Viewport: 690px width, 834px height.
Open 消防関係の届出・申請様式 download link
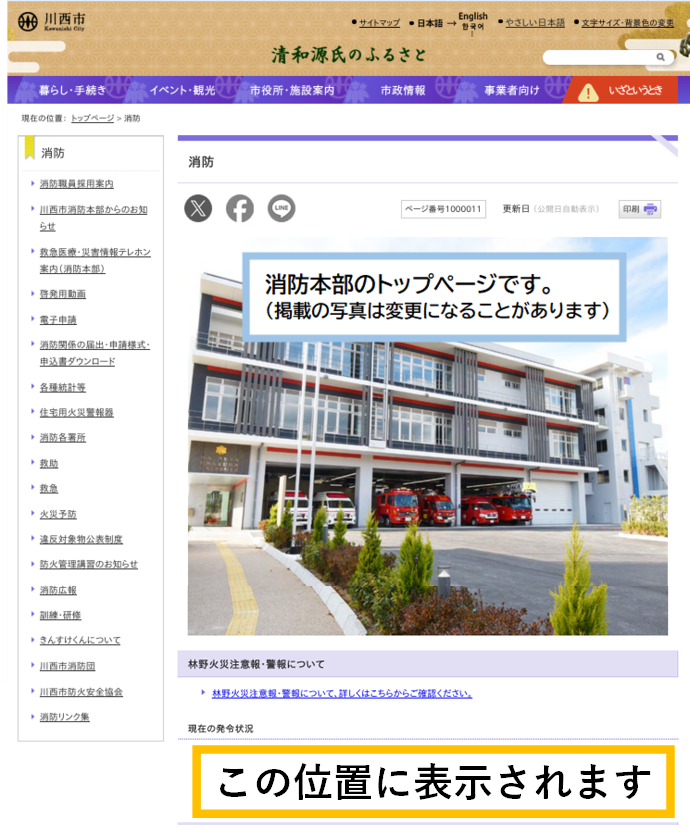[95, 353]
